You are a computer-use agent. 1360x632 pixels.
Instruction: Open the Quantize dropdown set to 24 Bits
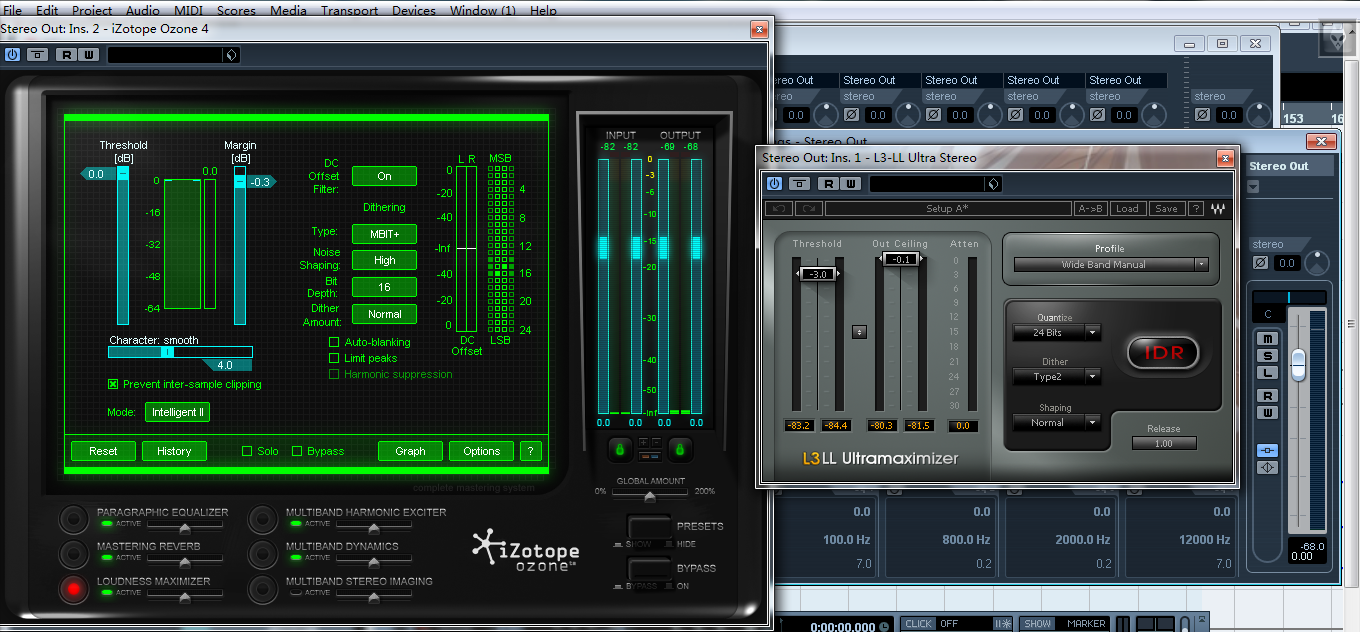(x=1056, y=332)
